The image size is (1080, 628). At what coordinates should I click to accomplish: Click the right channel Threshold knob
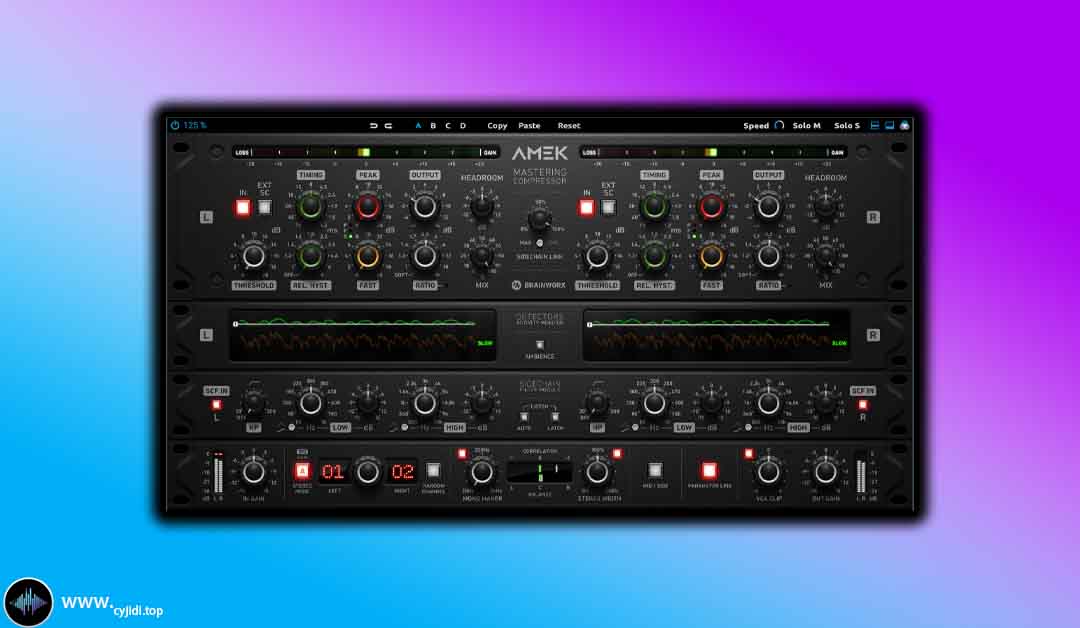click(x=597, y=256)
